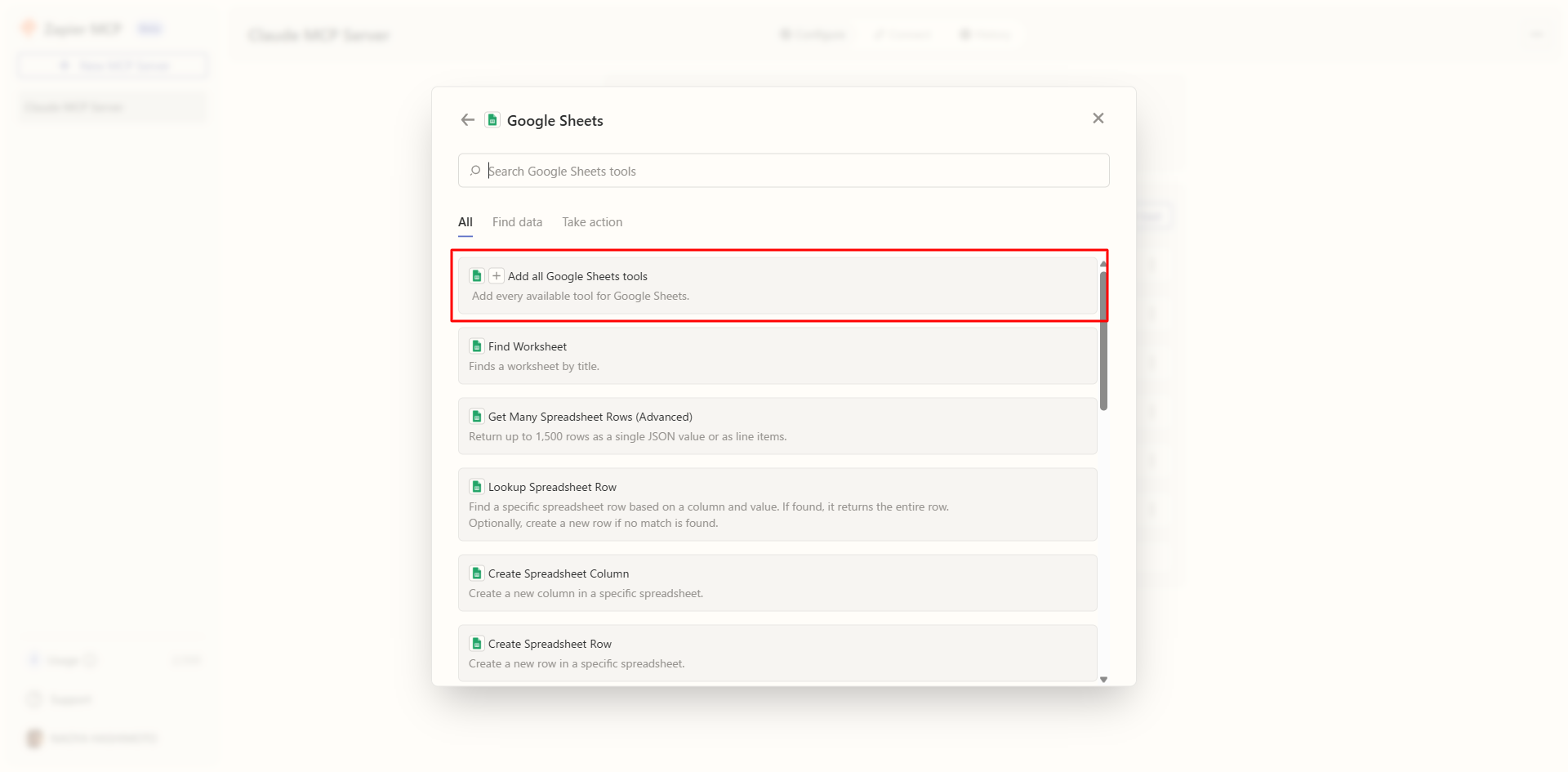Select the Create Spreadsheet Row tool
This screenshot has height=772, width=1568.
[777, 654]
